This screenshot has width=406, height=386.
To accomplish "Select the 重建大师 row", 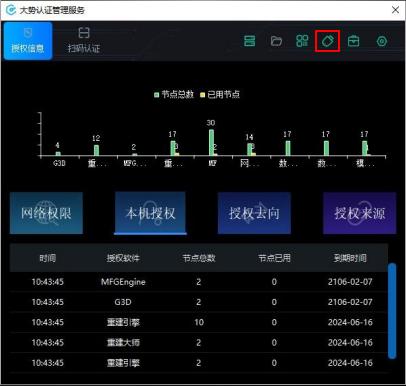I will [199, 342].
